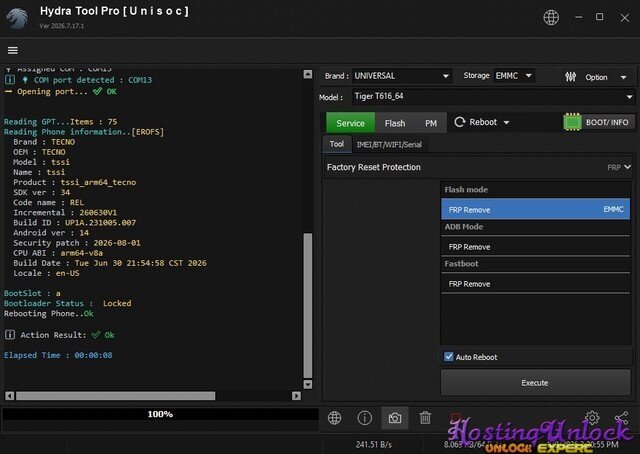
Task: Open the Option sliders icon
Action: pyautogui.click(x=570, y=77)
